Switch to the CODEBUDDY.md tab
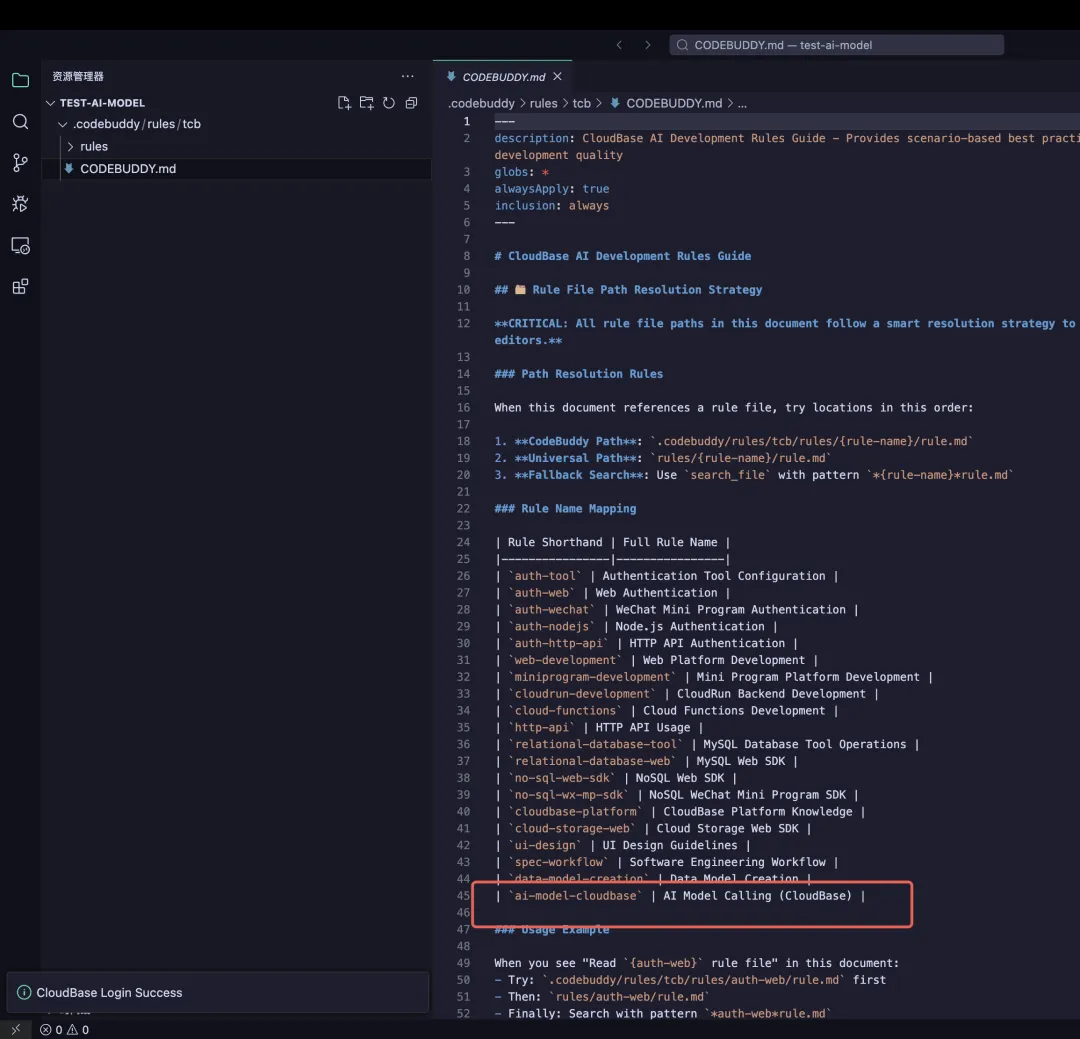 coord(503,76)
